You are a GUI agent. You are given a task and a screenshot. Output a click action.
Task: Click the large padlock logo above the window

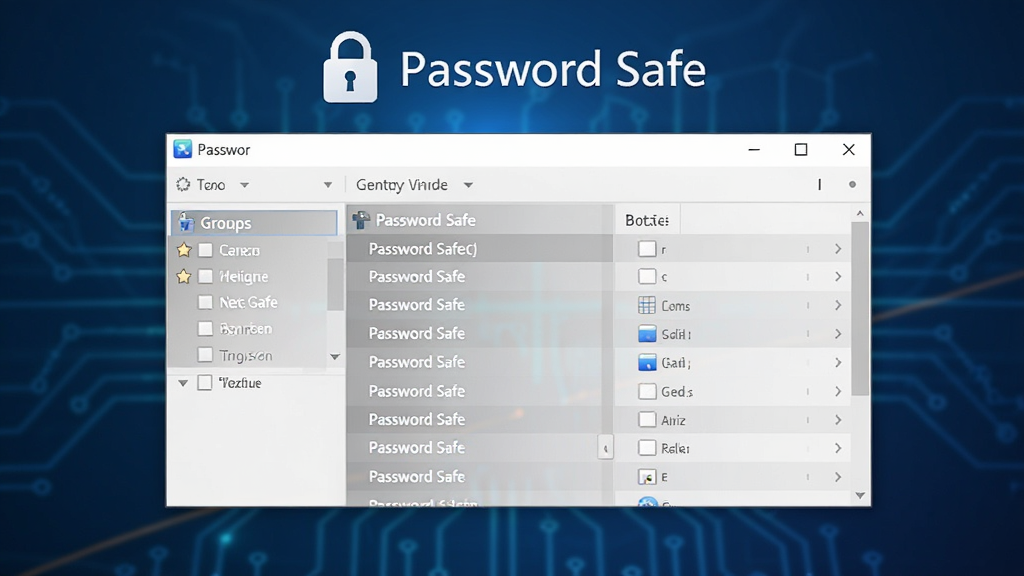click(350, 68)
